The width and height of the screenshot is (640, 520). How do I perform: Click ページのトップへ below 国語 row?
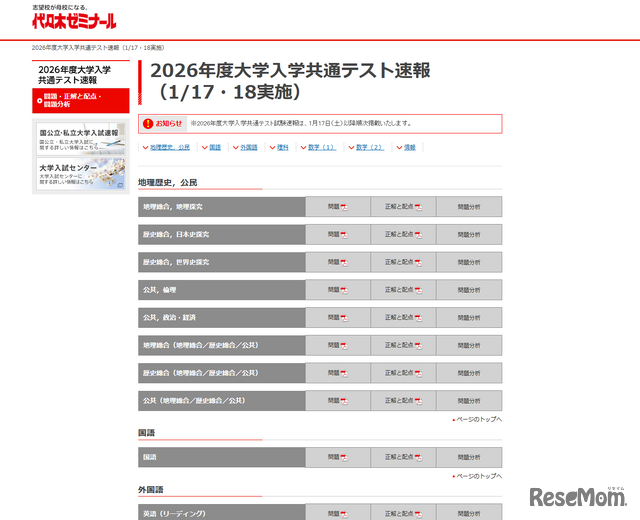click(477, 476)
